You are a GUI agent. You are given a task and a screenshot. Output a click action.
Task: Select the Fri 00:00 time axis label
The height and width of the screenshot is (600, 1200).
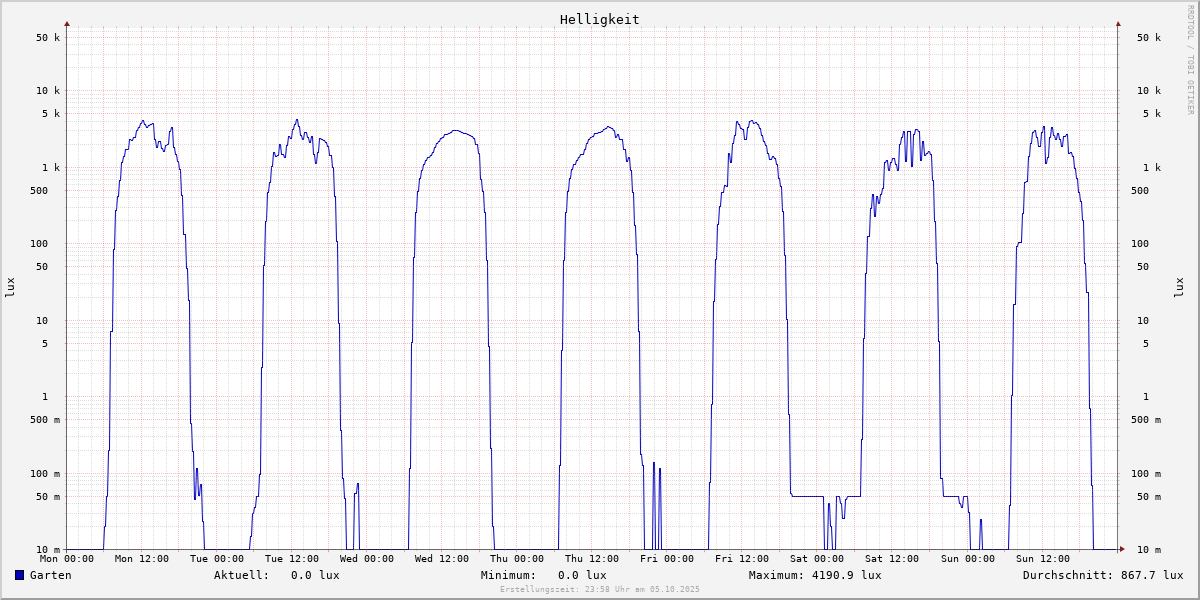[x=667, y=559]
